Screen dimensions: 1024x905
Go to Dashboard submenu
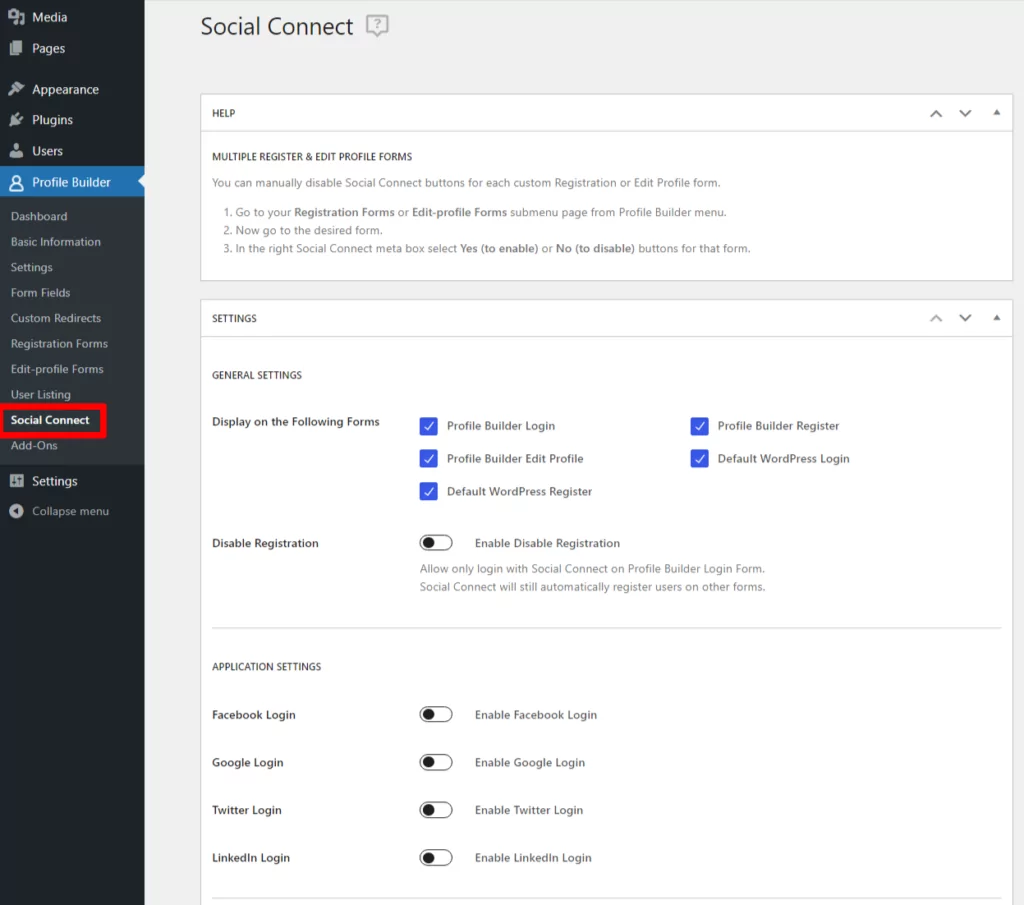click(x=39, y=216)
